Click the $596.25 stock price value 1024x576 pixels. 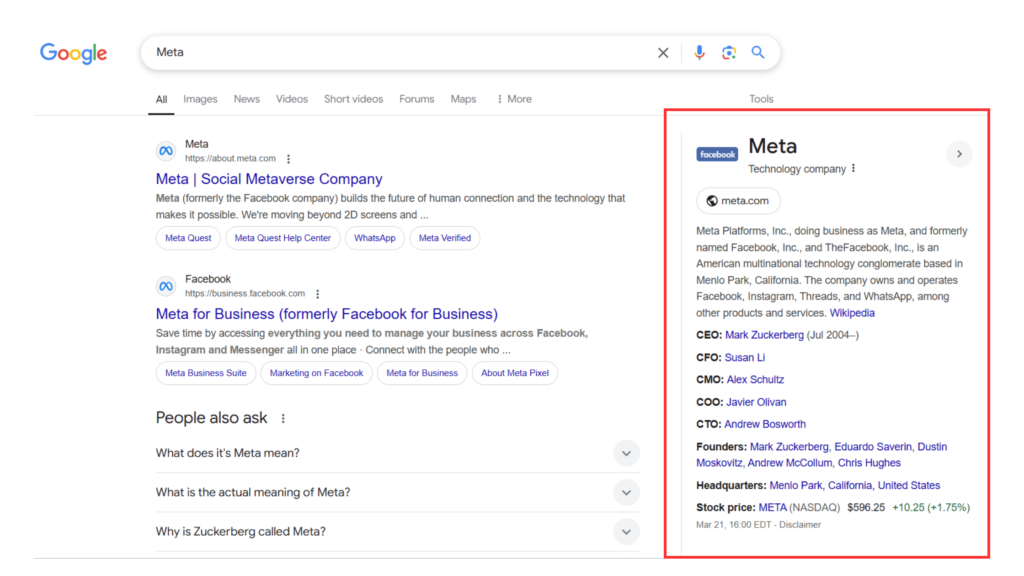pos(866,507)
